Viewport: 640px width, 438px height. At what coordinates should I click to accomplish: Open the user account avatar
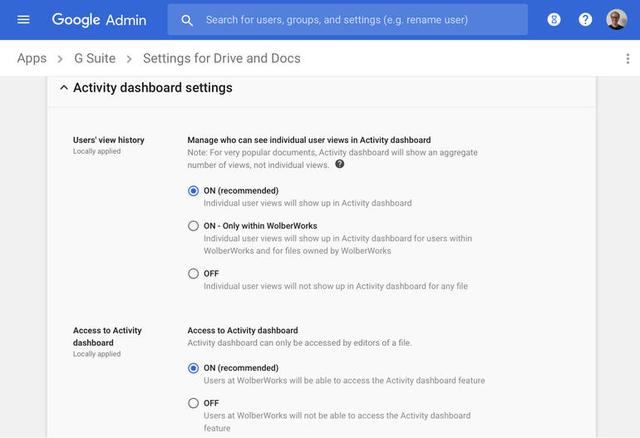pyautogui.click(x=616, y=20)
